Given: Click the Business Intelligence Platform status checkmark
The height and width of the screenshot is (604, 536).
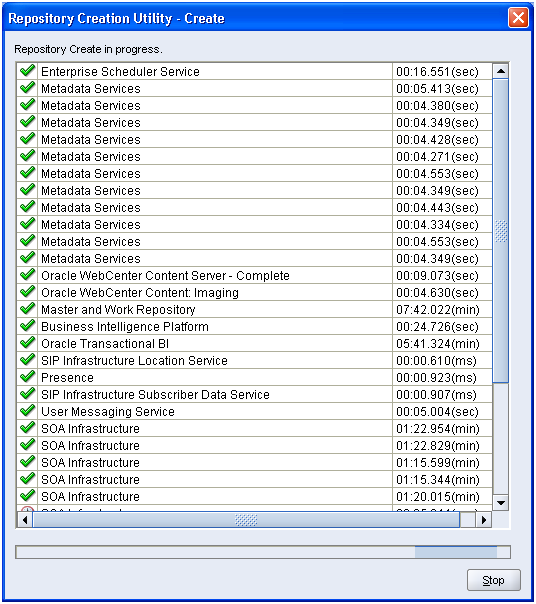Looking at the screenshot, I should pyautogui.click(x=27, y=326).
